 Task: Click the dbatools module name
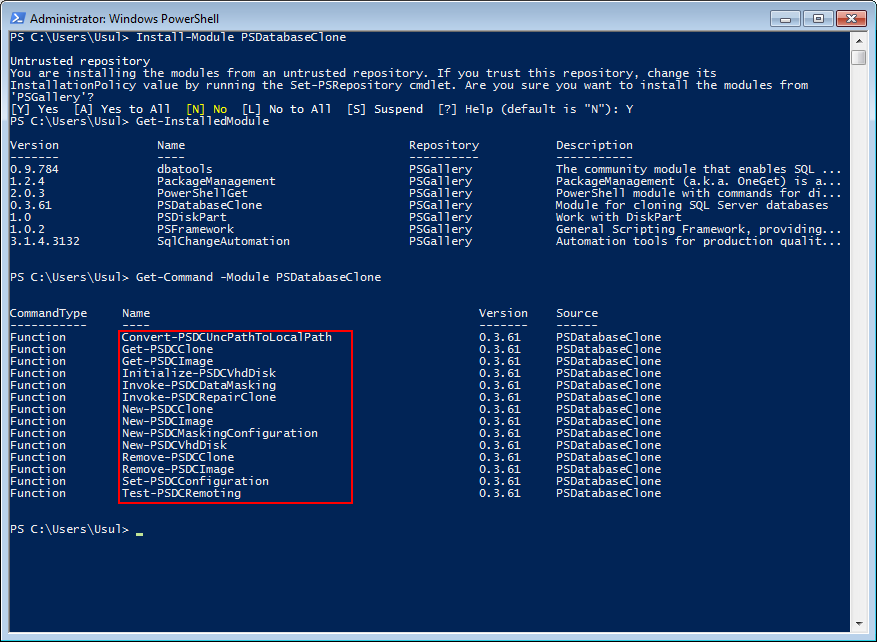pos(184,169)
